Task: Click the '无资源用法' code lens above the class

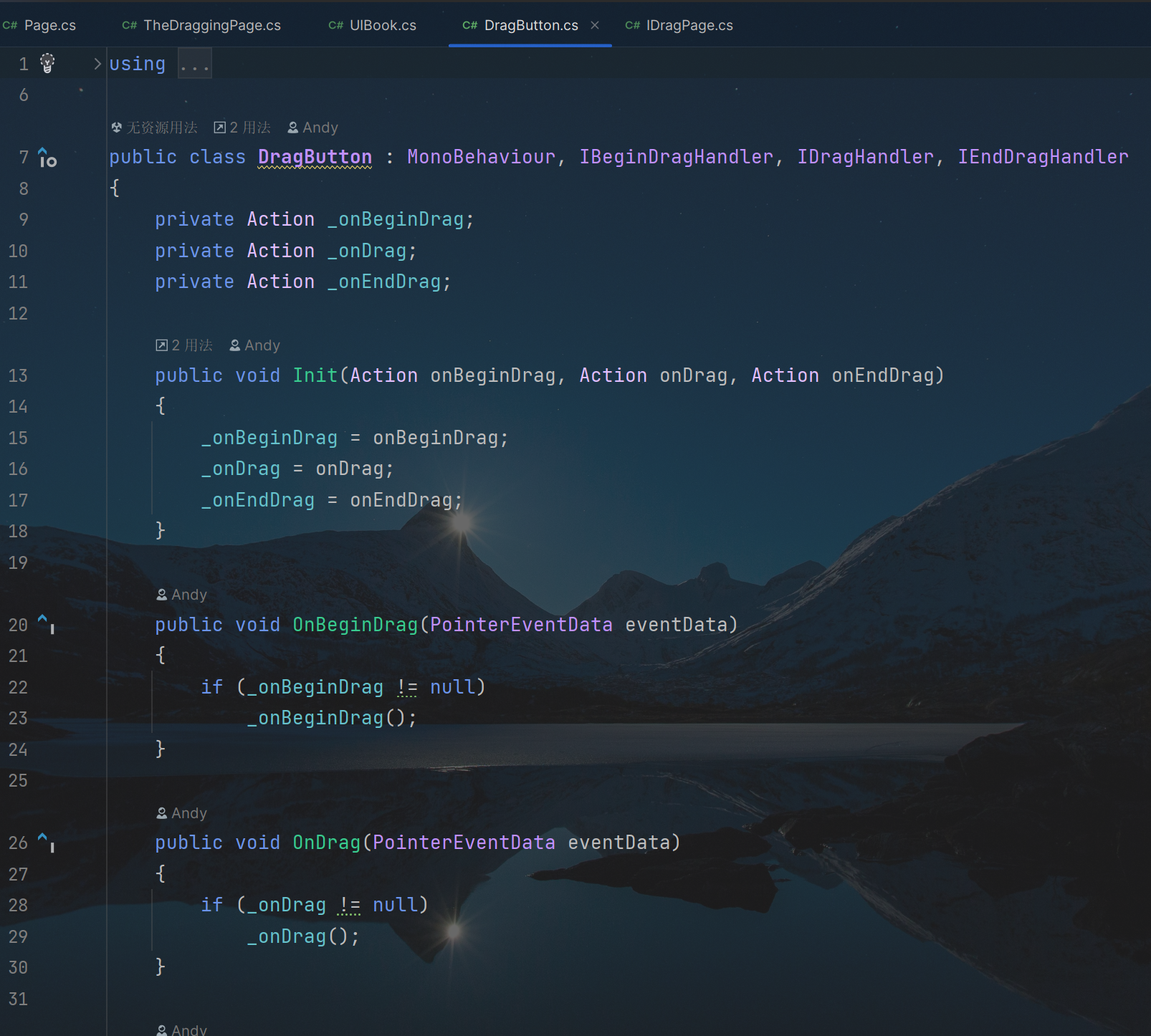Action: coord(154,128)
